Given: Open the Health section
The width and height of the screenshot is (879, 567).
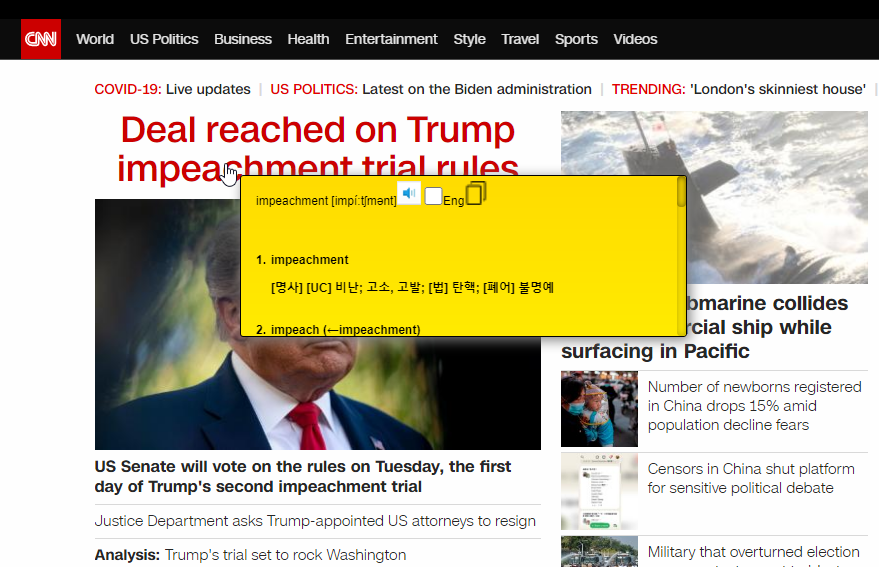Looking at the screenshot, I should coord(308,39).
